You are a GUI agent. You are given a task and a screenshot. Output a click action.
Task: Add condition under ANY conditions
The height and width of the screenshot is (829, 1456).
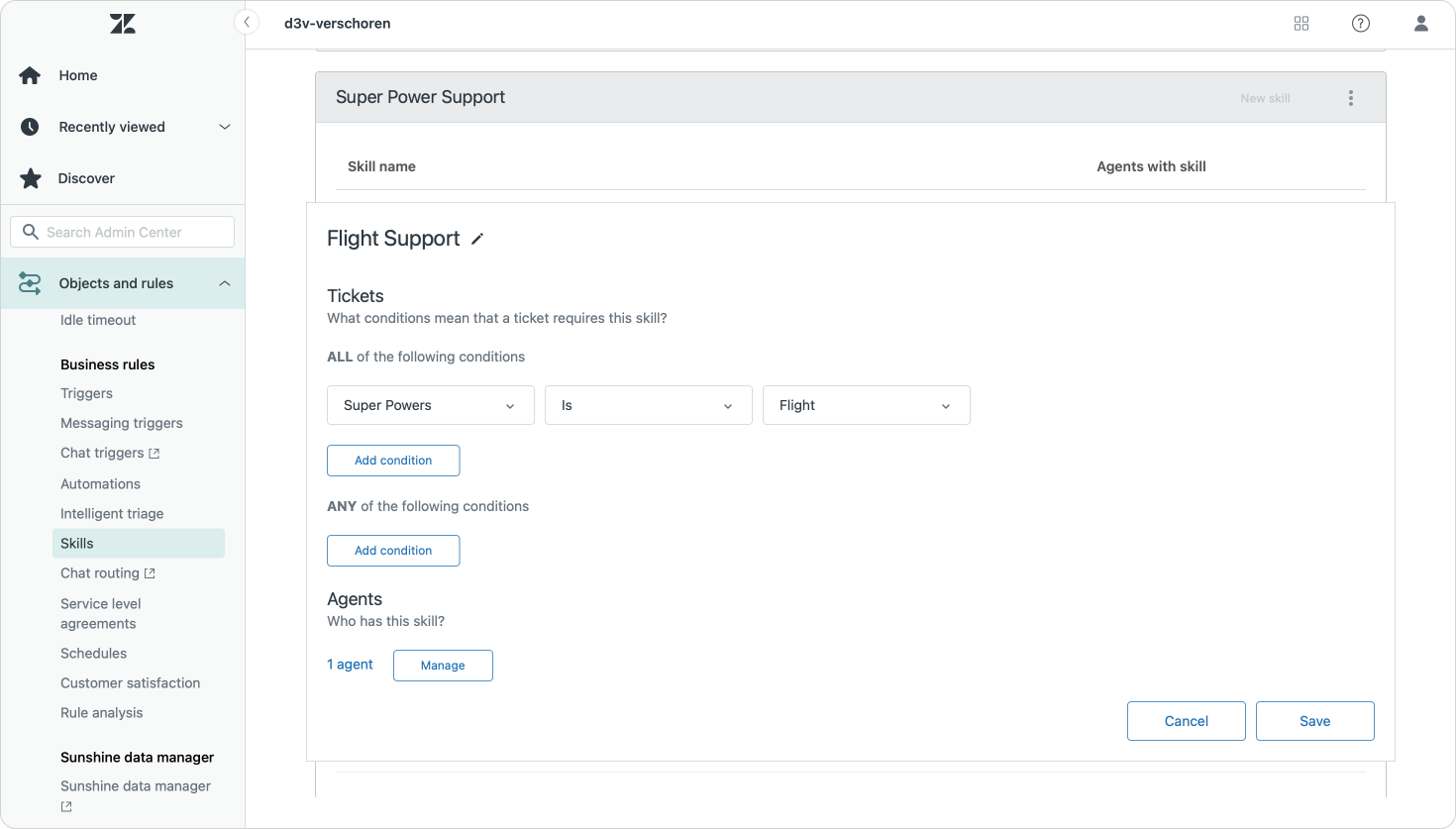pyautogui.click(x=393, y=551)
